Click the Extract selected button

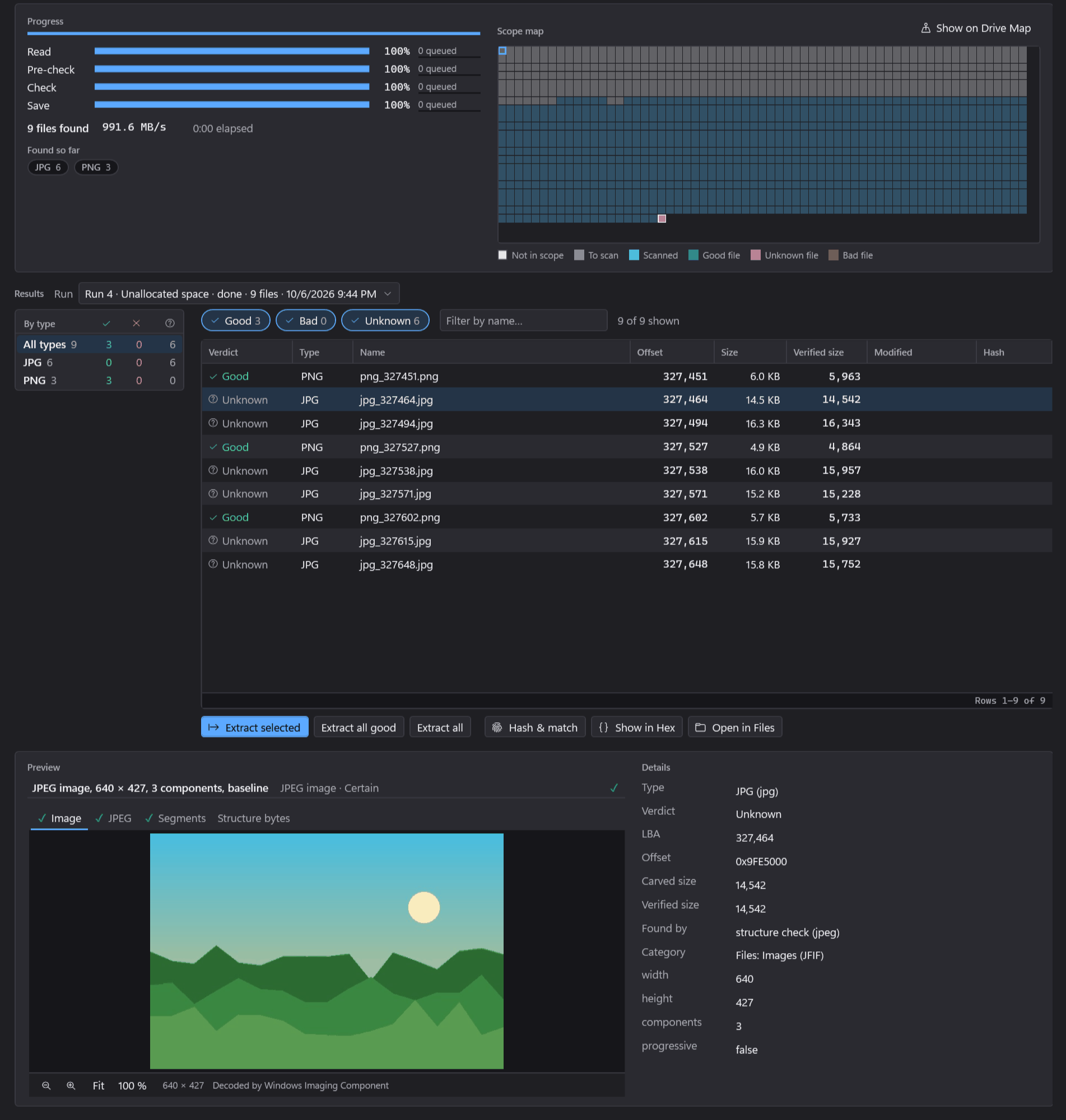[254, 727]
